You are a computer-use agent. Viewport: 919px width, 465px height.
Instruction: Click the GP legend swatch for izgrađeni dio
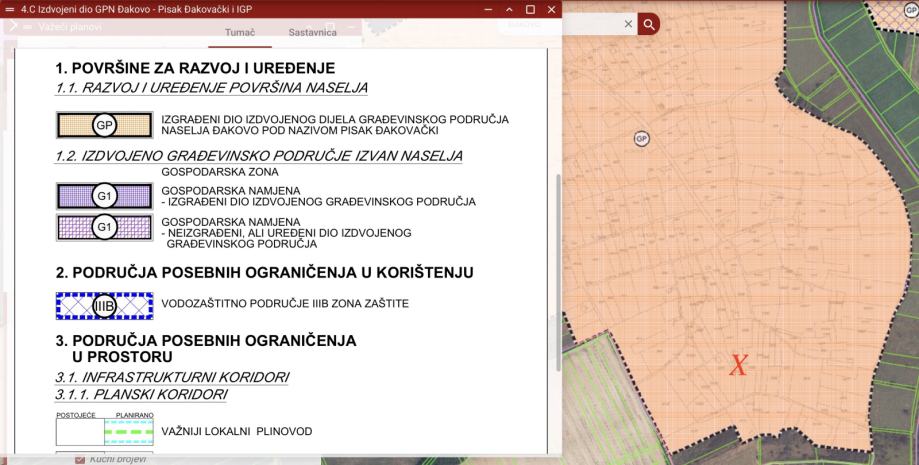click(x=104, y=125)
